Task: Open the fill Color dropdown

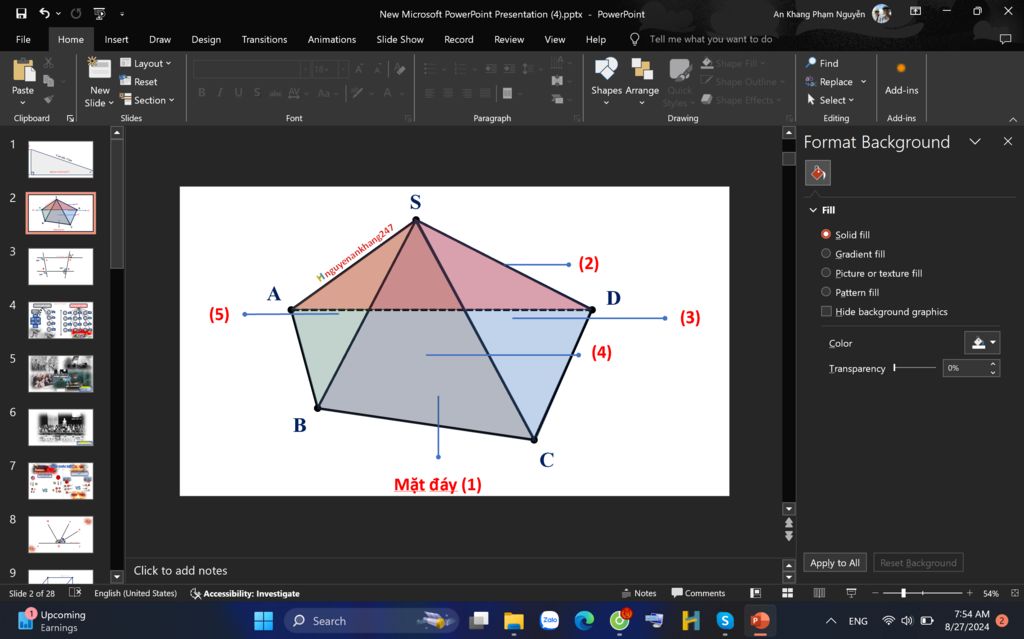Action: (x=981, y=343)
